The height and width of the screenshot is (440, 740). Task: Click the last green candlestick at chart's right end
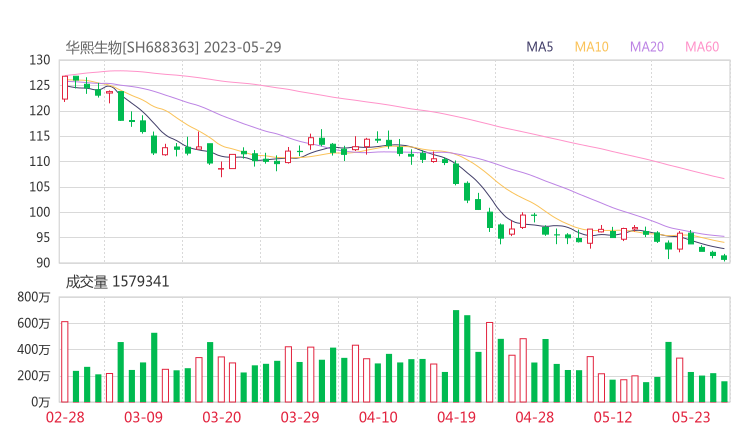point(724,257)
